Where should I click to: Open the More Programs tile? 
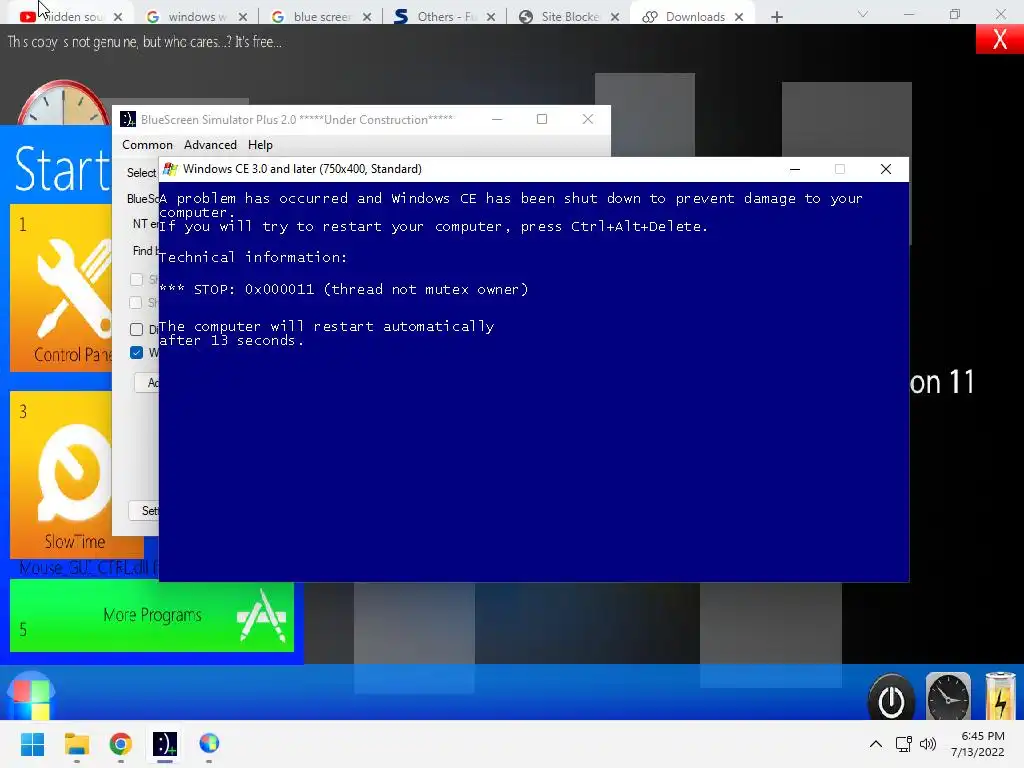click(152, 616)
